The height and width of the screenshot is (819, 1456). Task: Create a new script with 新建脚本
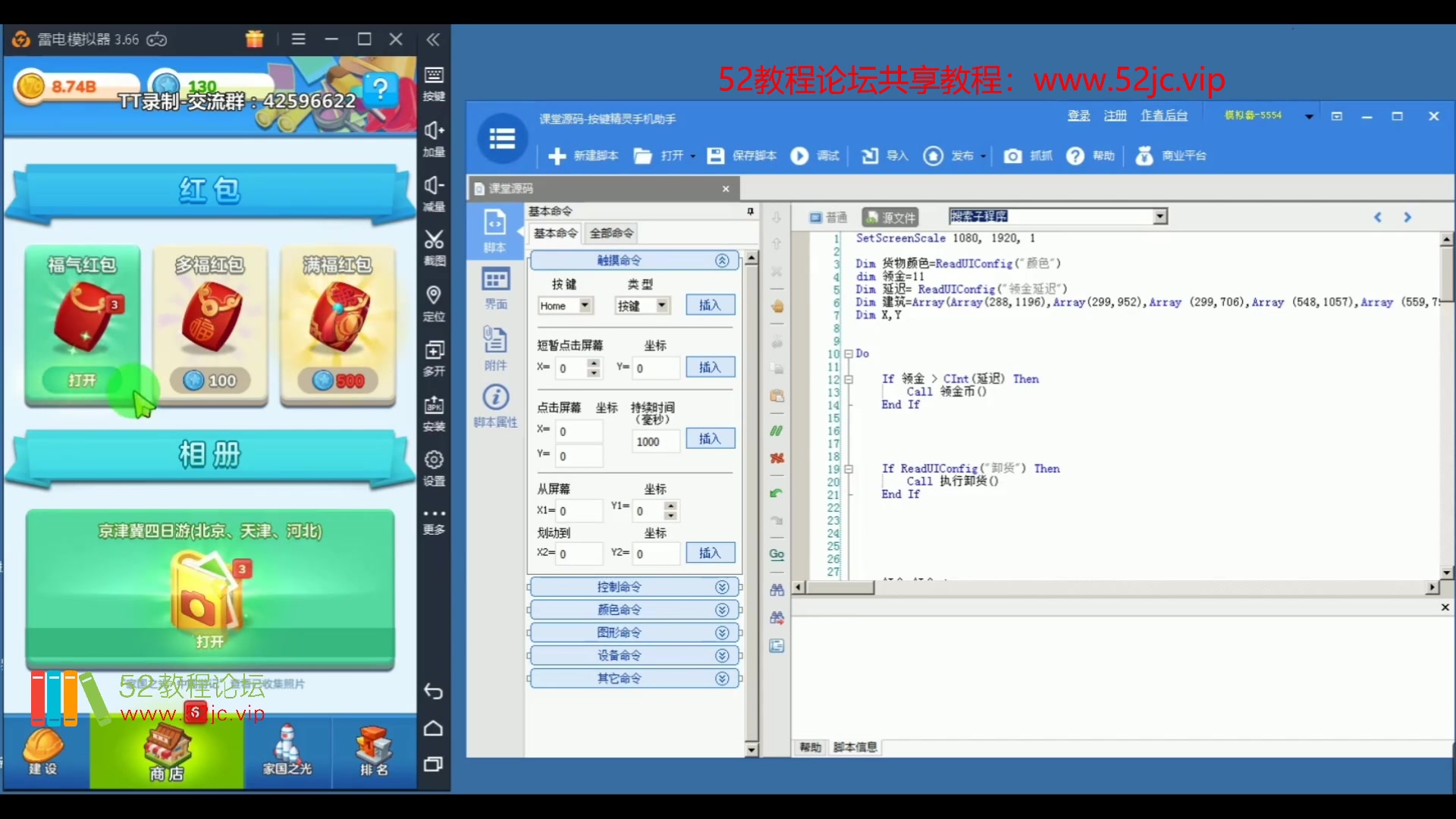click(x=581, y=156)
